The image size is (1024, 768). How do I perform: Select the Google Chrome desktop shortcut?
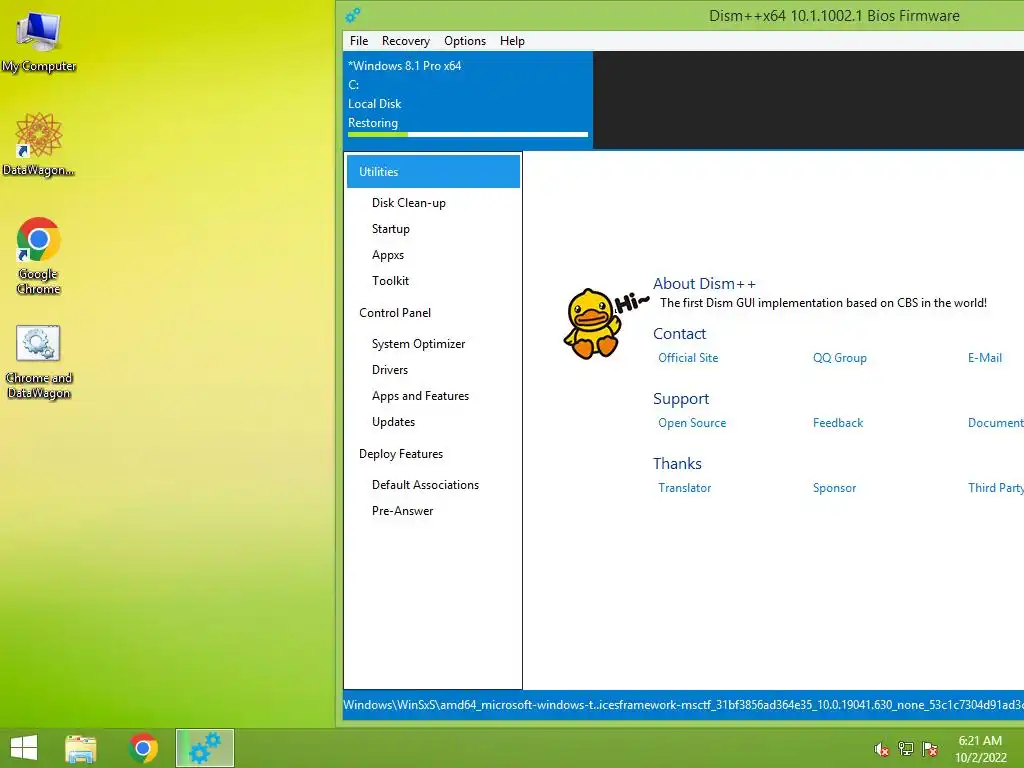[39, 255]
